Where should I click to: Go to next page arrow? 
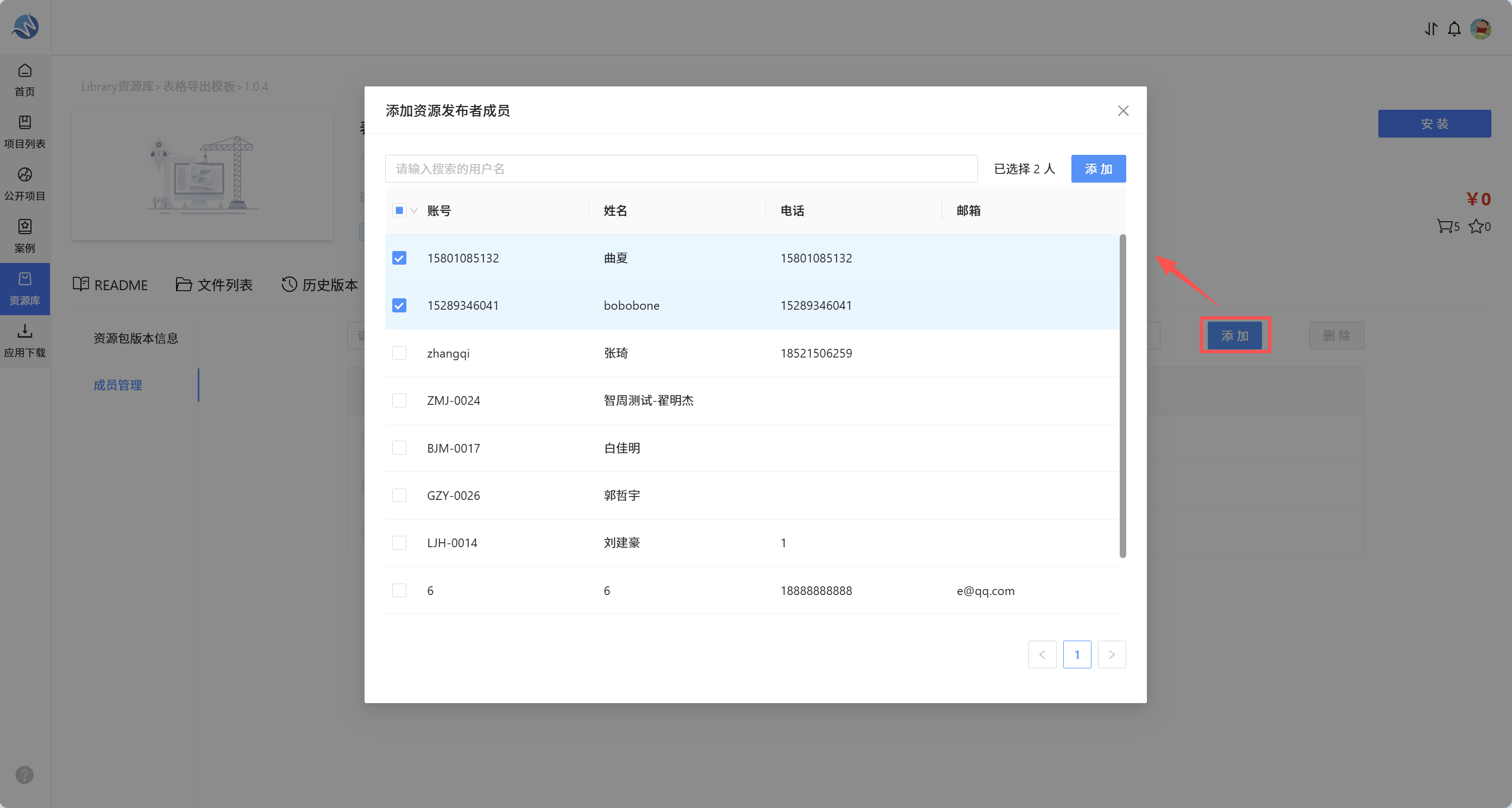[x=1112, y=654]
